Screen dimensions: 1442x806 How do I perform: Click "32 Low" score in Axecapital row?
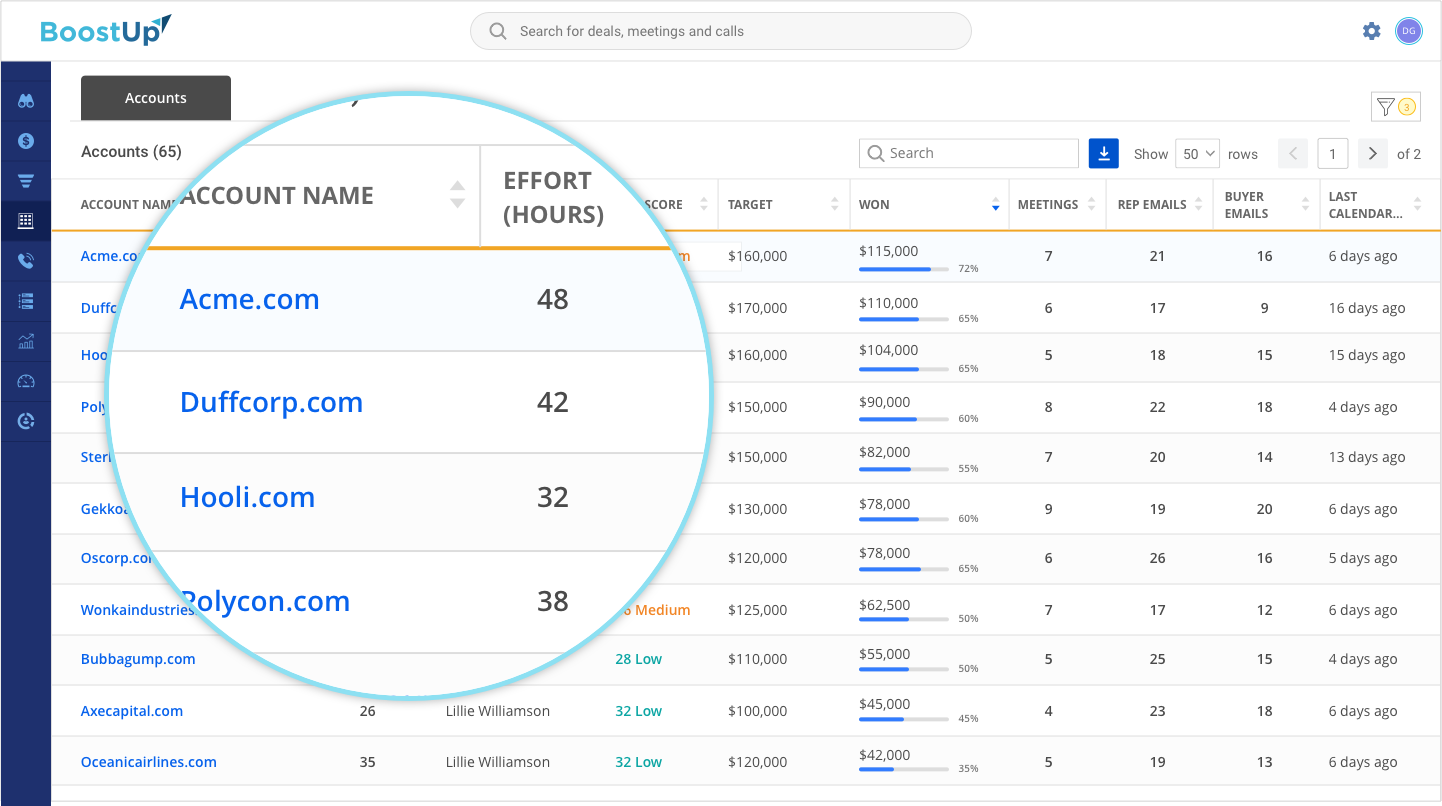[639, 711]
